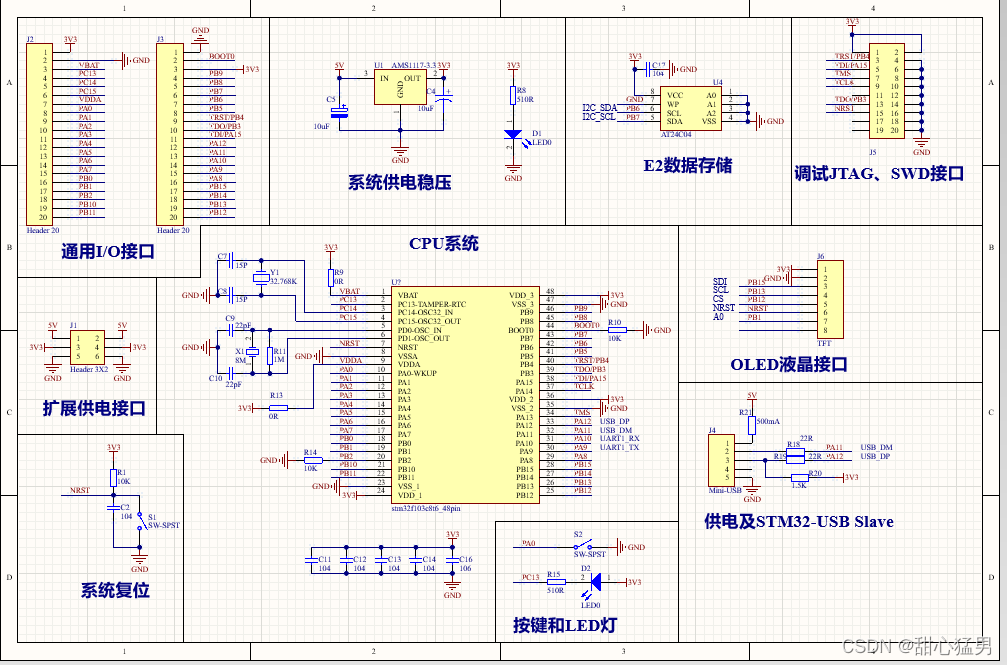Click the PA0-WKUP pin name
Screen dimensions: 1007x665
click(x=417, y=373)
